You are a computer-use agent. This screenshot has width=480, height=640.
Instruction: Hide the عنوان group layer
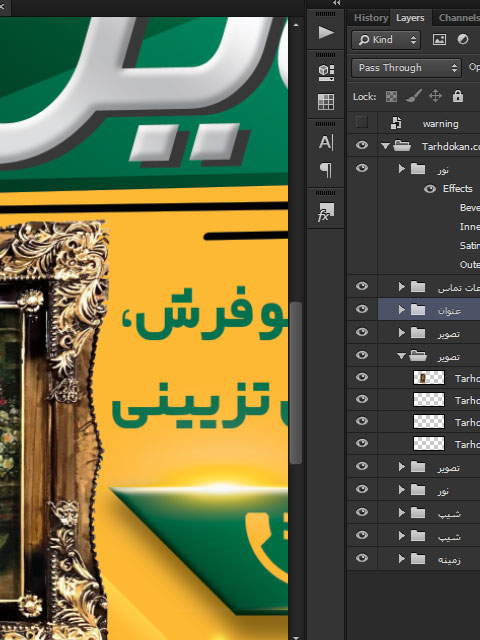pos(362,309)
